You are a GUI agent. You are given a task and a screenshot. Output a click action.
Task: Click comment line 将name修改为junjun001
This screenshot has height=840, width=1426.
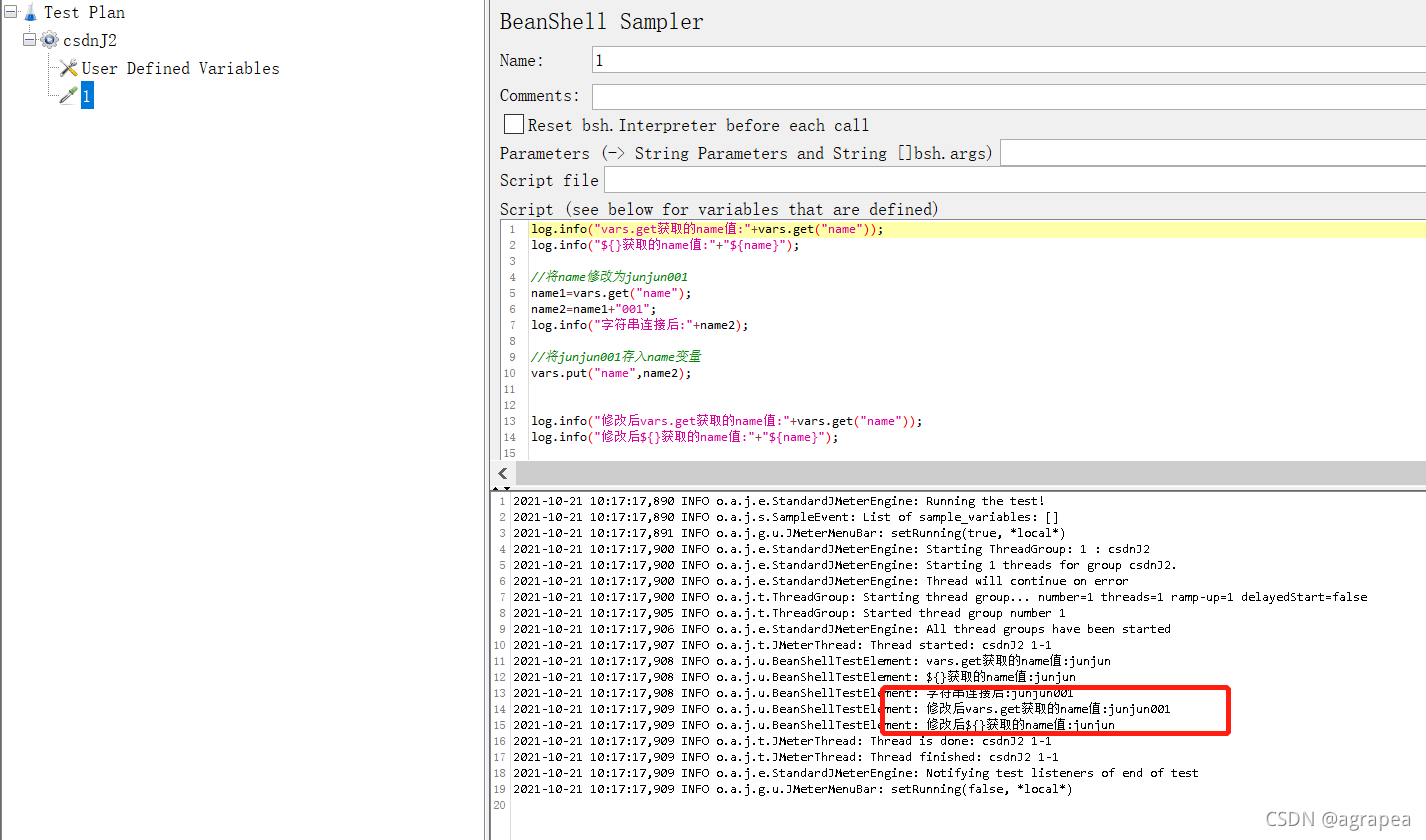[x=609, y=277]
